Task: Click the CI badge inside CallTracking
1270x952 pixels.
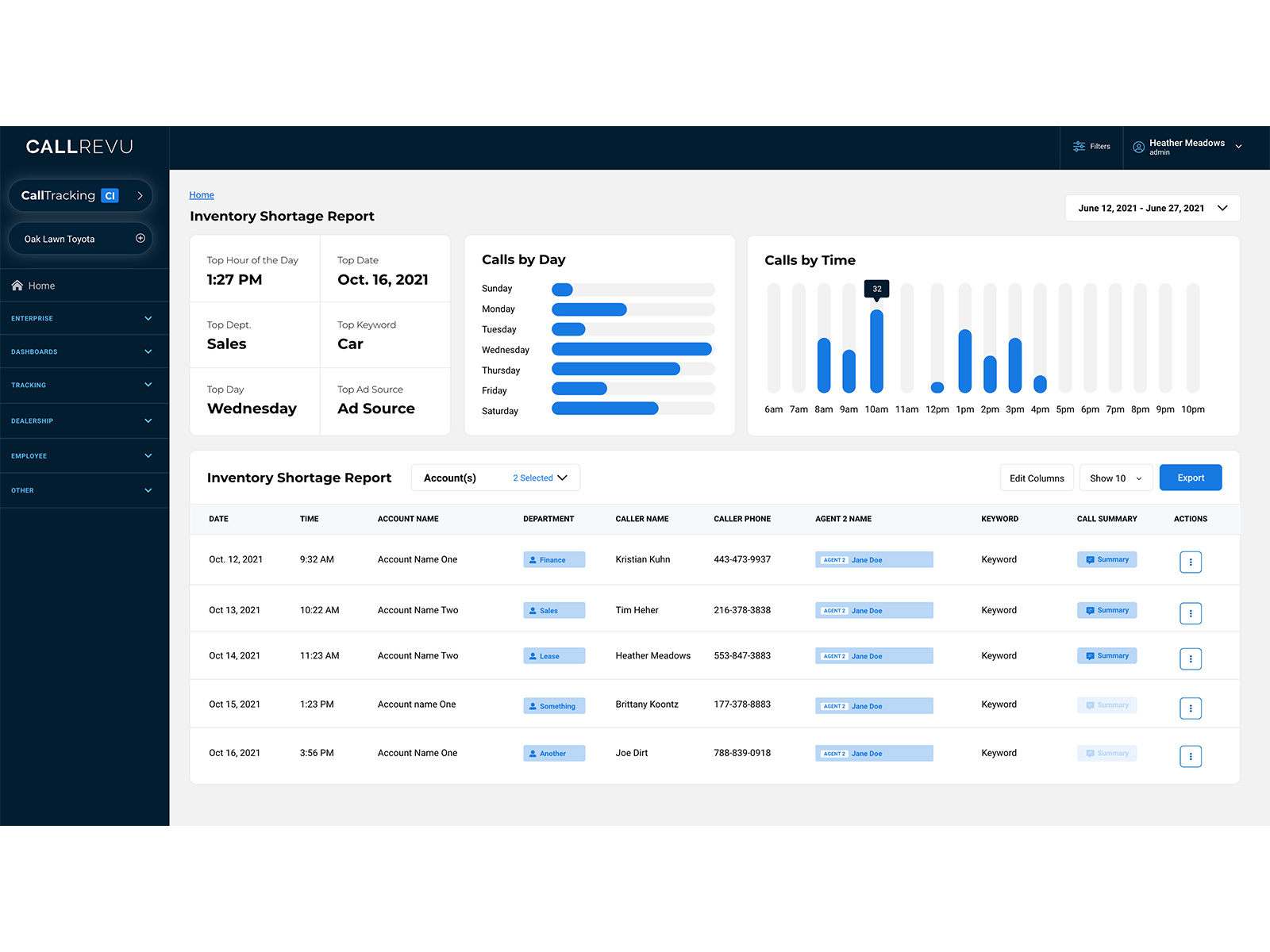Action: 110,195
